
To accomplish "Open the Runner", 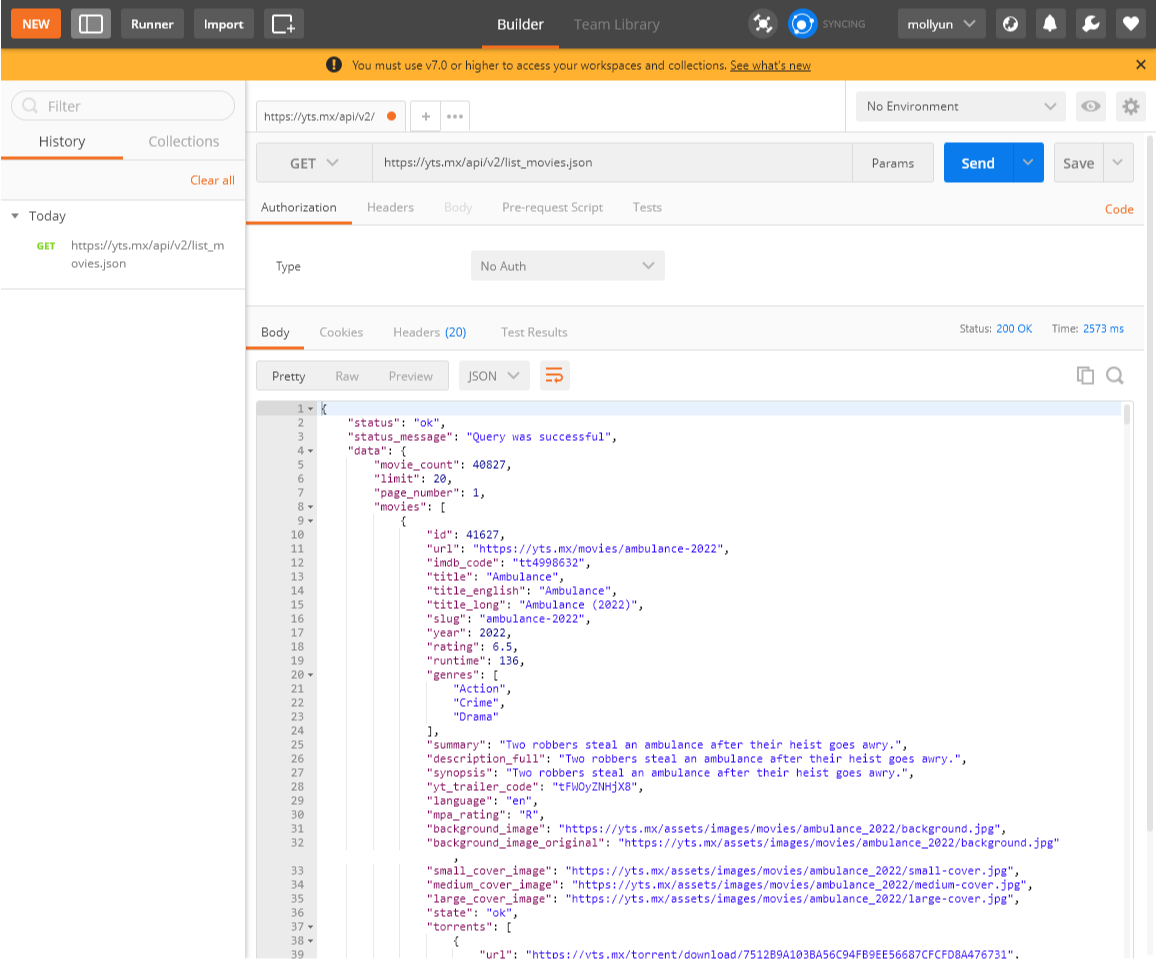I will (x=152, y=24).
